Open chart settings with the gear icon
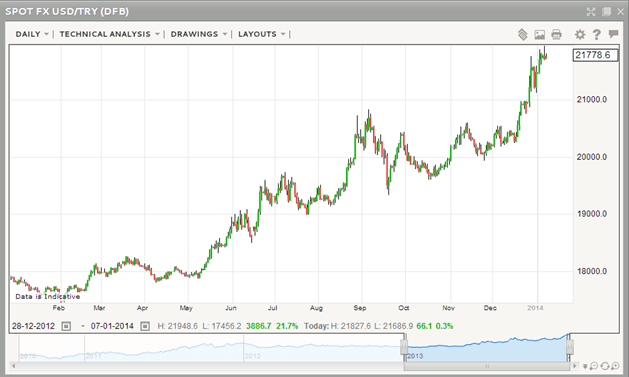This screenshot has height=377, width=629. click(580, 34)
